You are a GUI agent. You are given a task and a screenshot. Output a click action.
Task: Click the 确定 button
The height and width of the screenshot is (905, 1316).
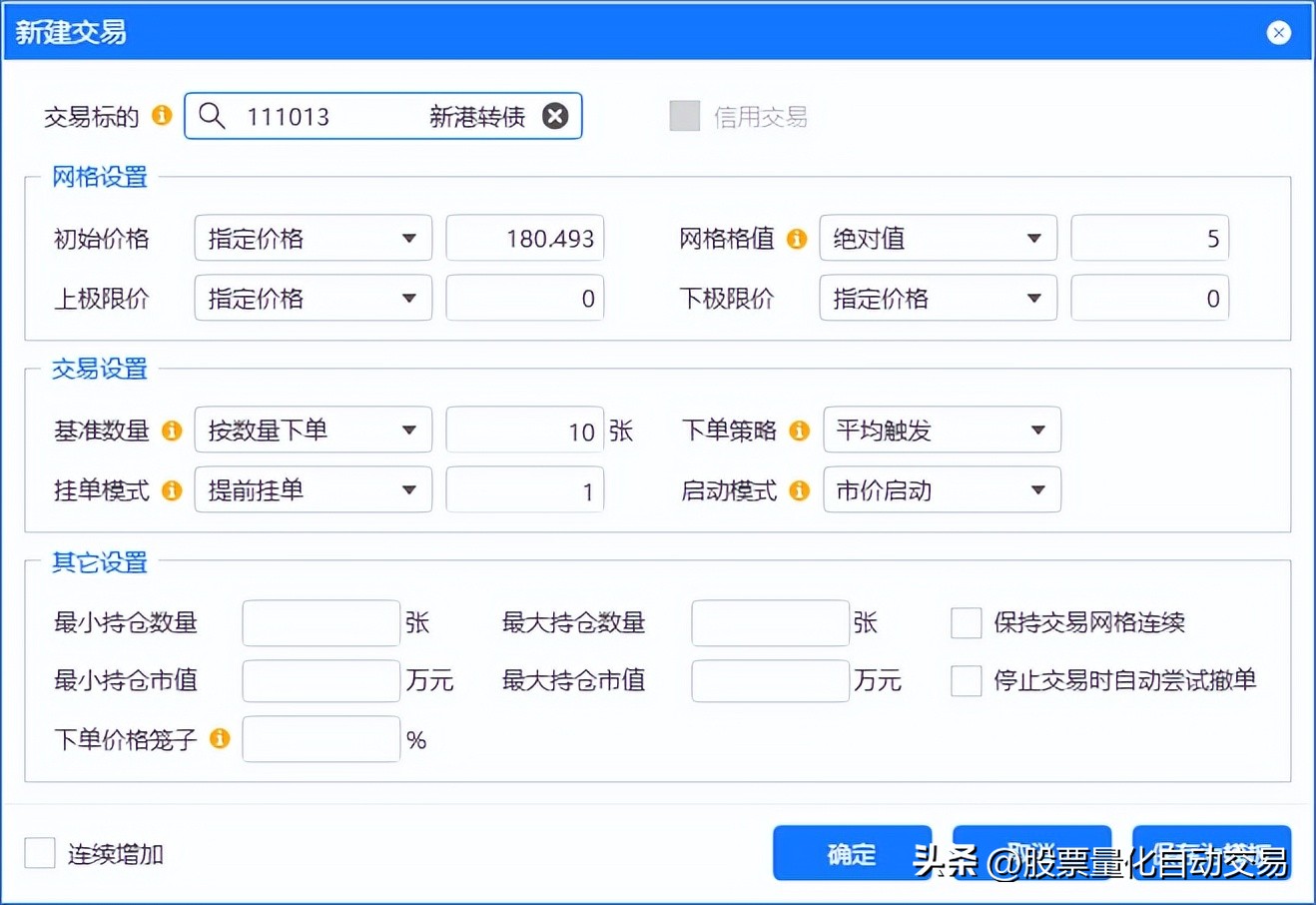852,853
